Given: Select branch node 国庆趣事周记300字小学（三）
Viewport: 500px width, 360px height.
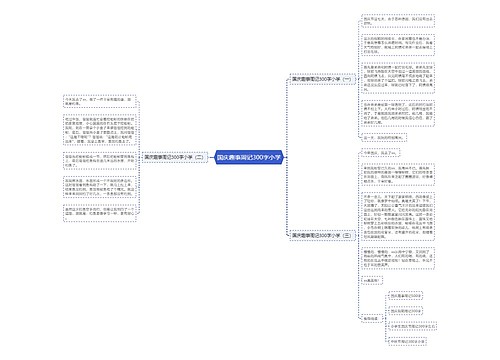Looking at the screenshot, I should coord(322,235).
